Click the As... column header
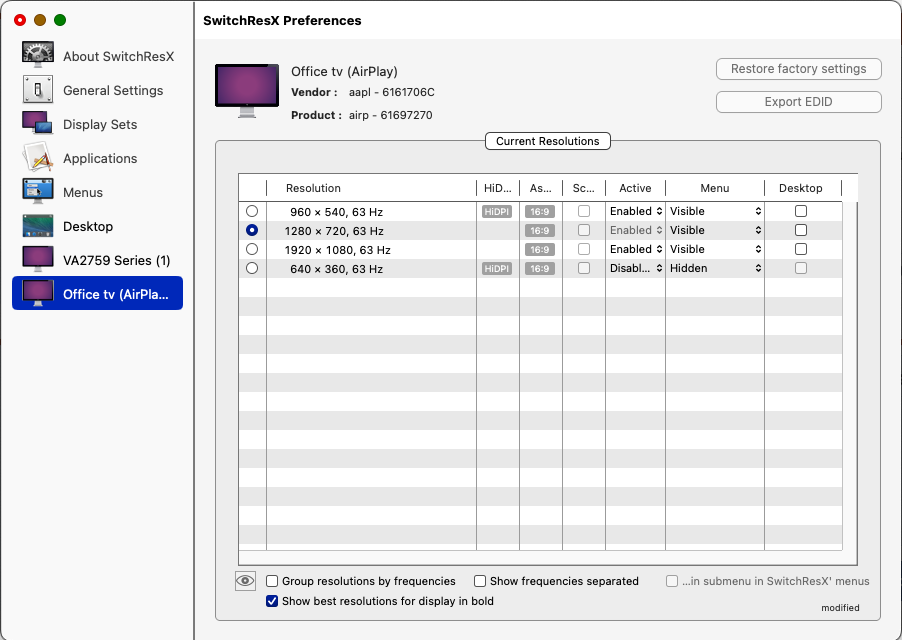 (x=541, y=188)
